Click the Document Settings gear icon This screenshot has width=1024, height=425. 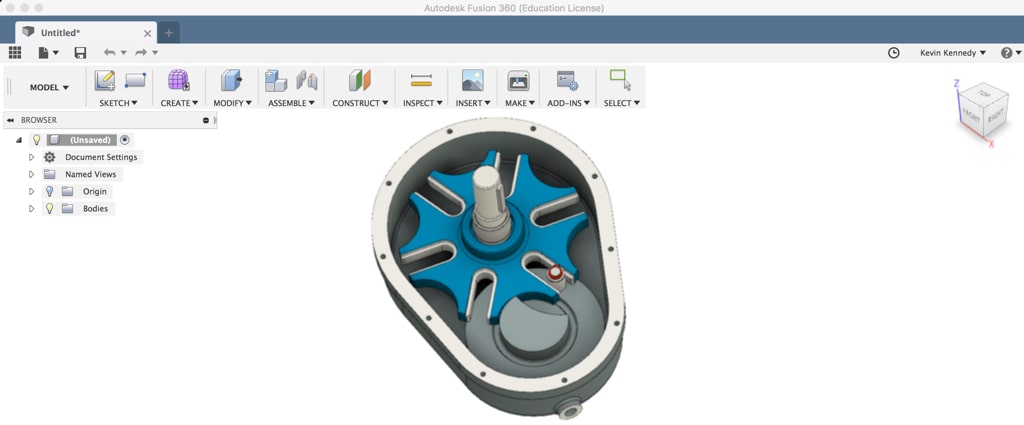(50, 157)
